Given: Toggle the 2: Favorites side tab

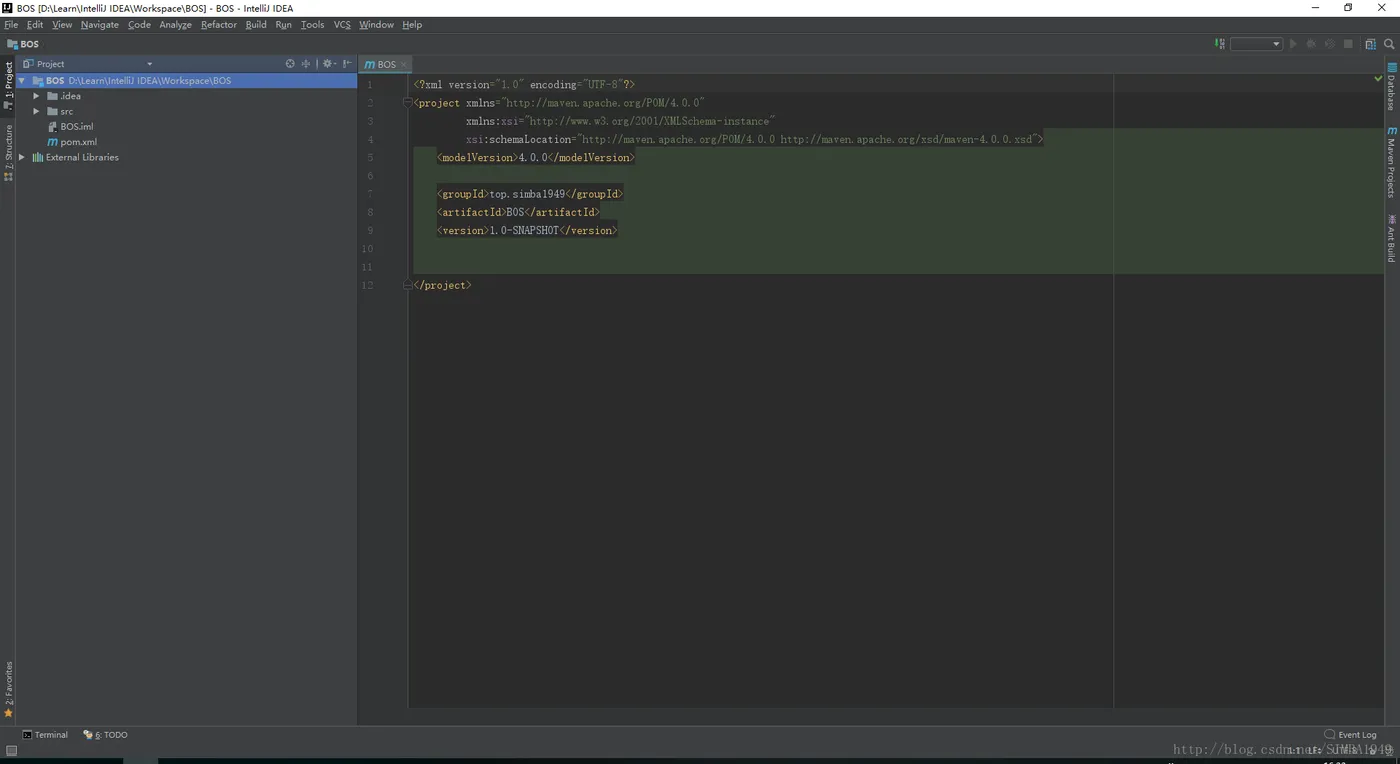Looking at the screenshot, I should pyautogui.click(x=8, y=690).
